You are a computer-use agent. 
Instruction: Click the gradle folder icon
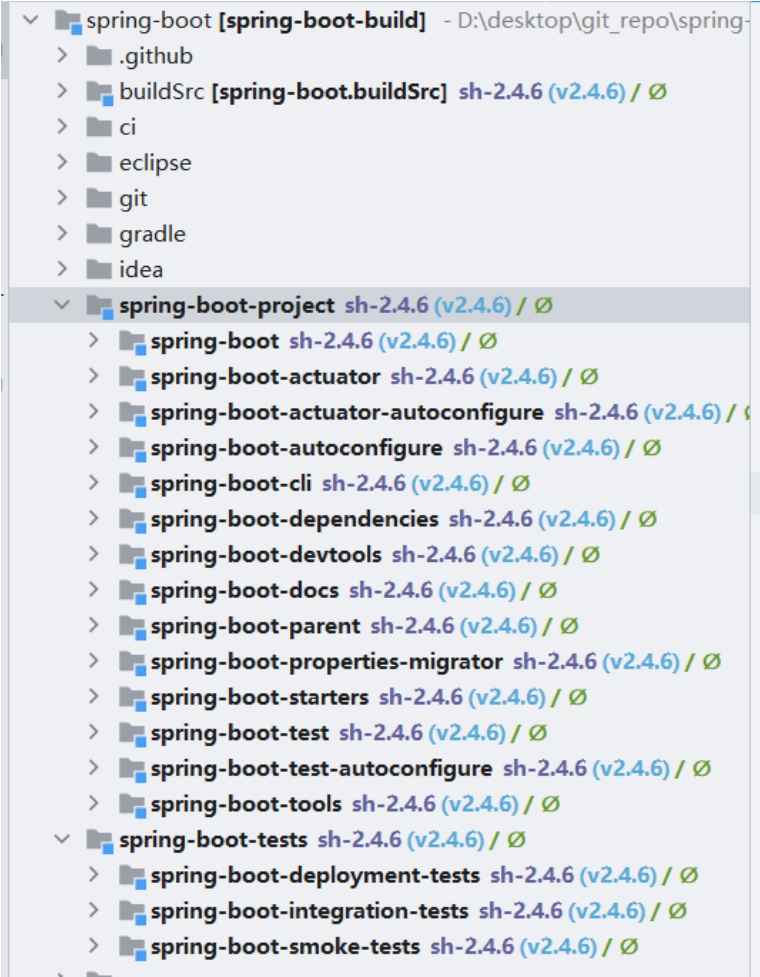98,234
